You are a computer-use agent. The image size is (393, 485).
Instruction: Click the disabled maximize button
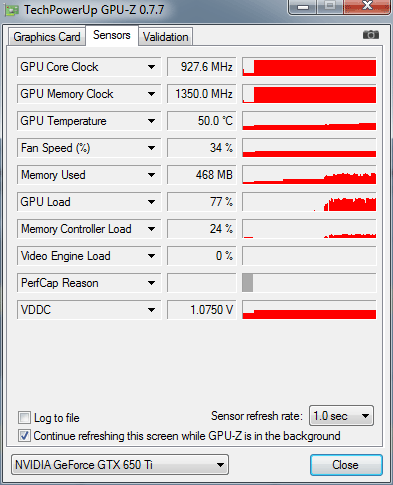point(330,7)
